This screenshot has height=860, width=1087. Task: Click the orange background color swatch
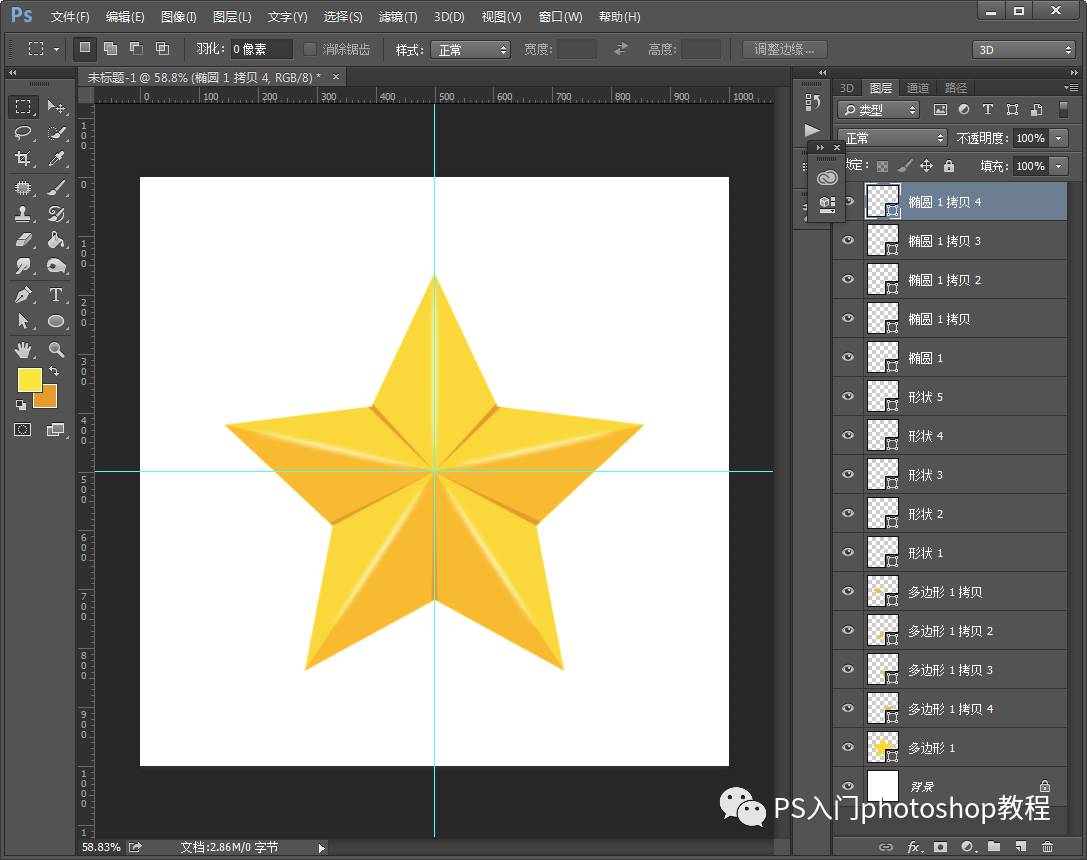[x=49, y=400]
